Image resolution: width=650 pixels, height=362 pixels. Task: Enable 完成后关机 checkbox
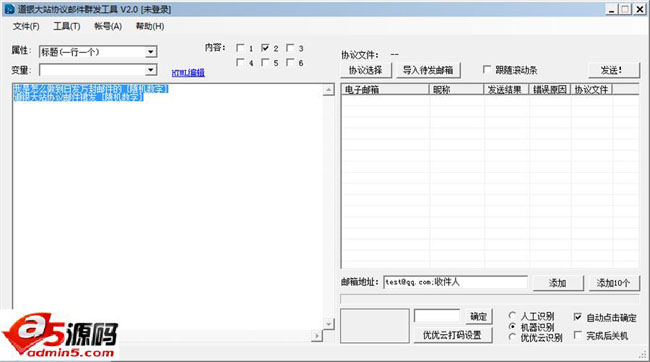(x=578, y=335)
